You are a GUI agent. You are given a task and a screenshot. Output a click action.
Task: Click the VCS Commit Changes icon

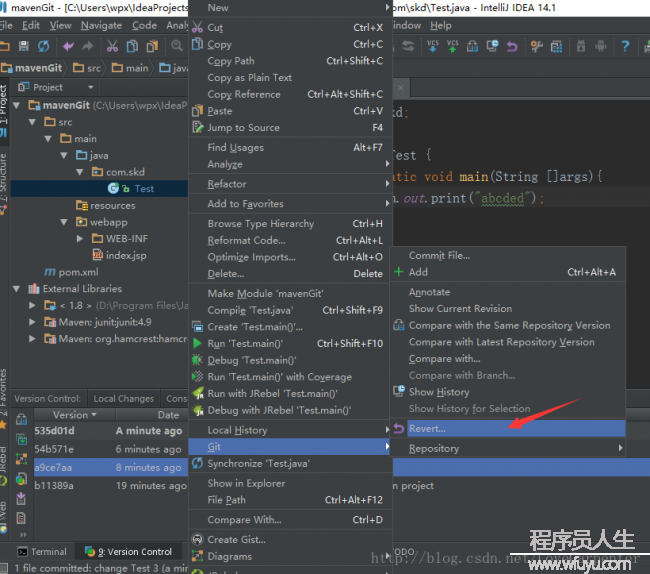[x=452, y=46]
